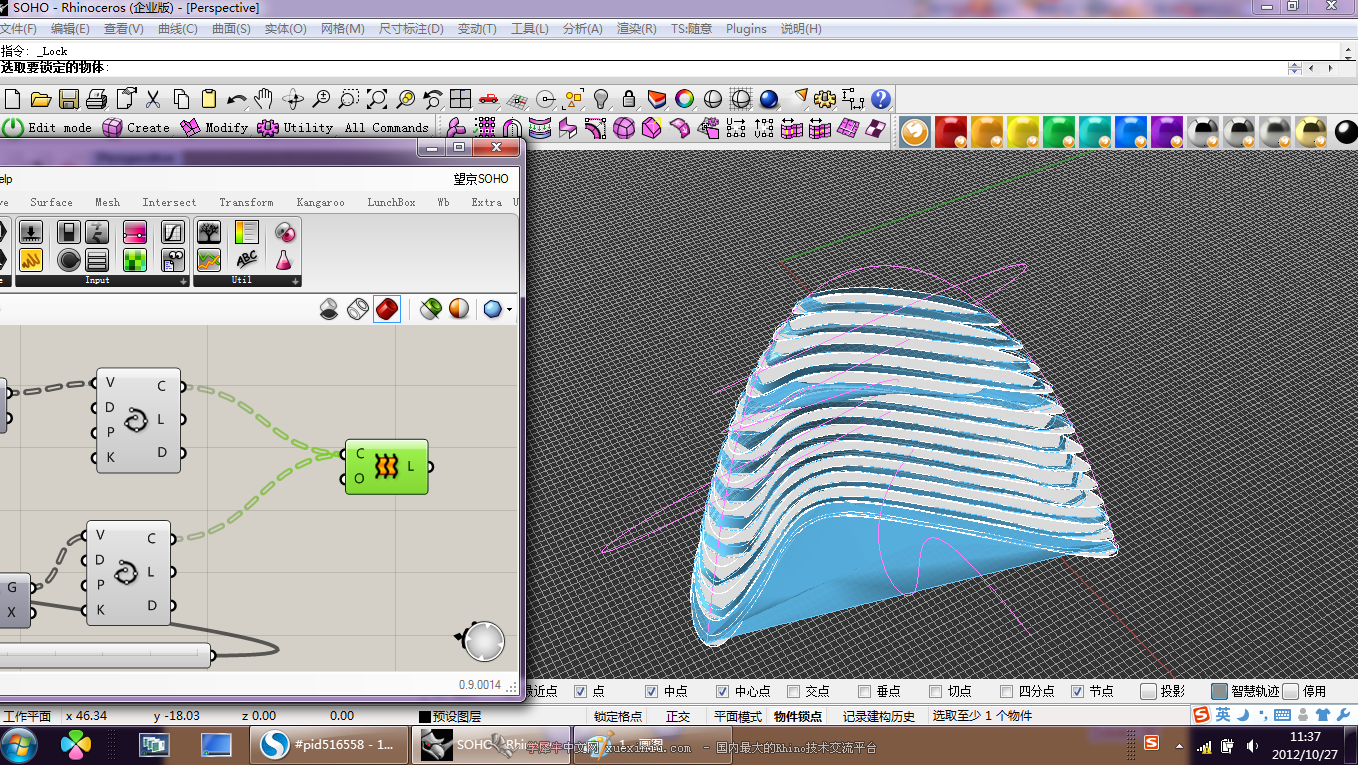Open a file with the folder icon
This screenshot has height=768, width=1366.
pyautogui.click(x=40, y=99)
